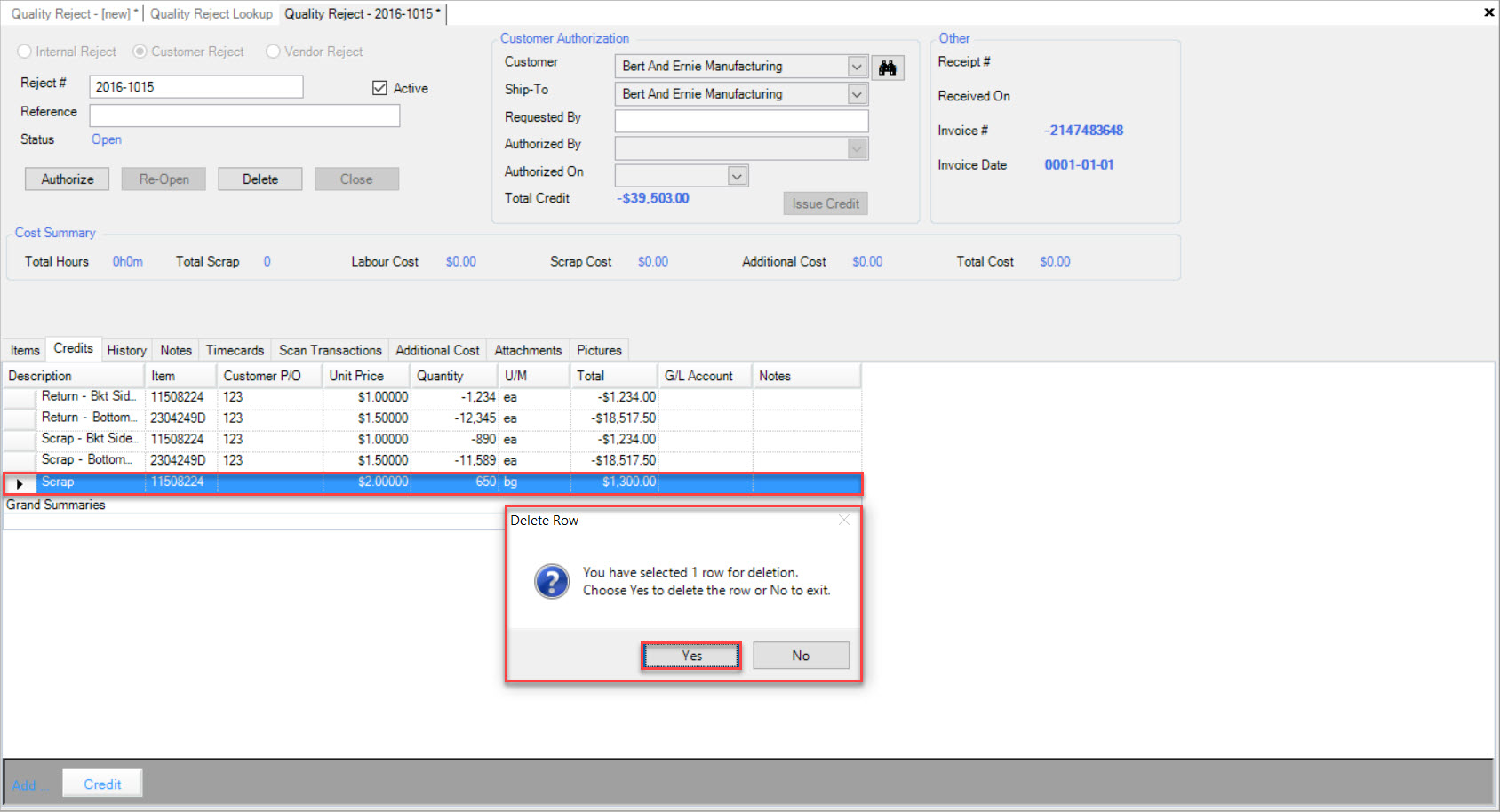
Task: Click the Notes column header in grid
Action: click(807, 376)
